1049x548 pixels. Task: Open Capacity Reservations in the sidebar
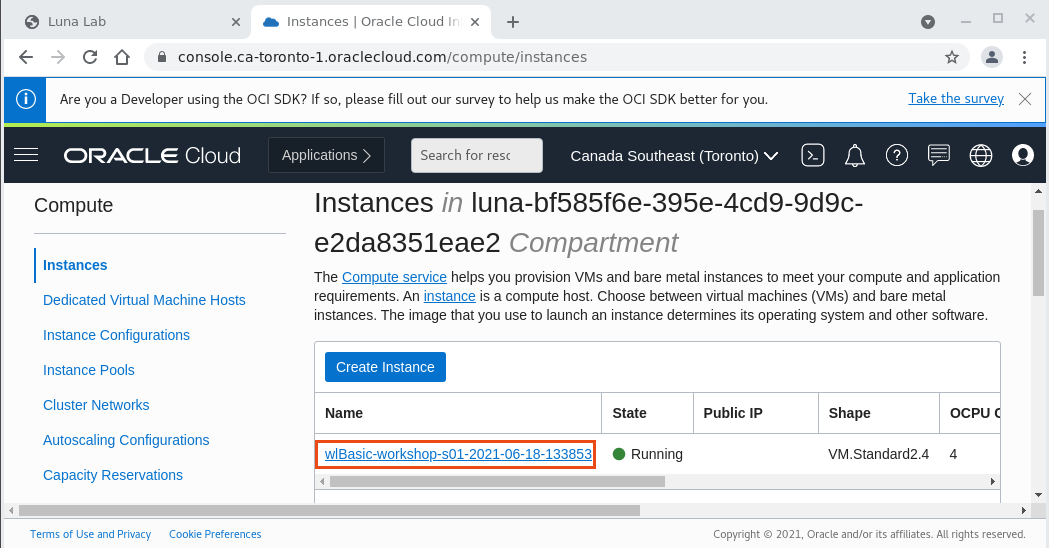[x=112, y=475]
